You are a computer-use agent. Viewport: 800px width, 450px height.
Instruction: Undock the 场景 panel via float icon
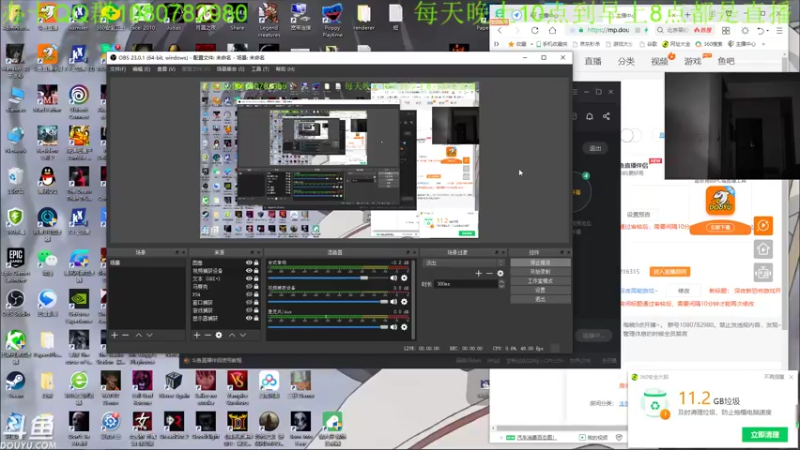pos(178,253)
